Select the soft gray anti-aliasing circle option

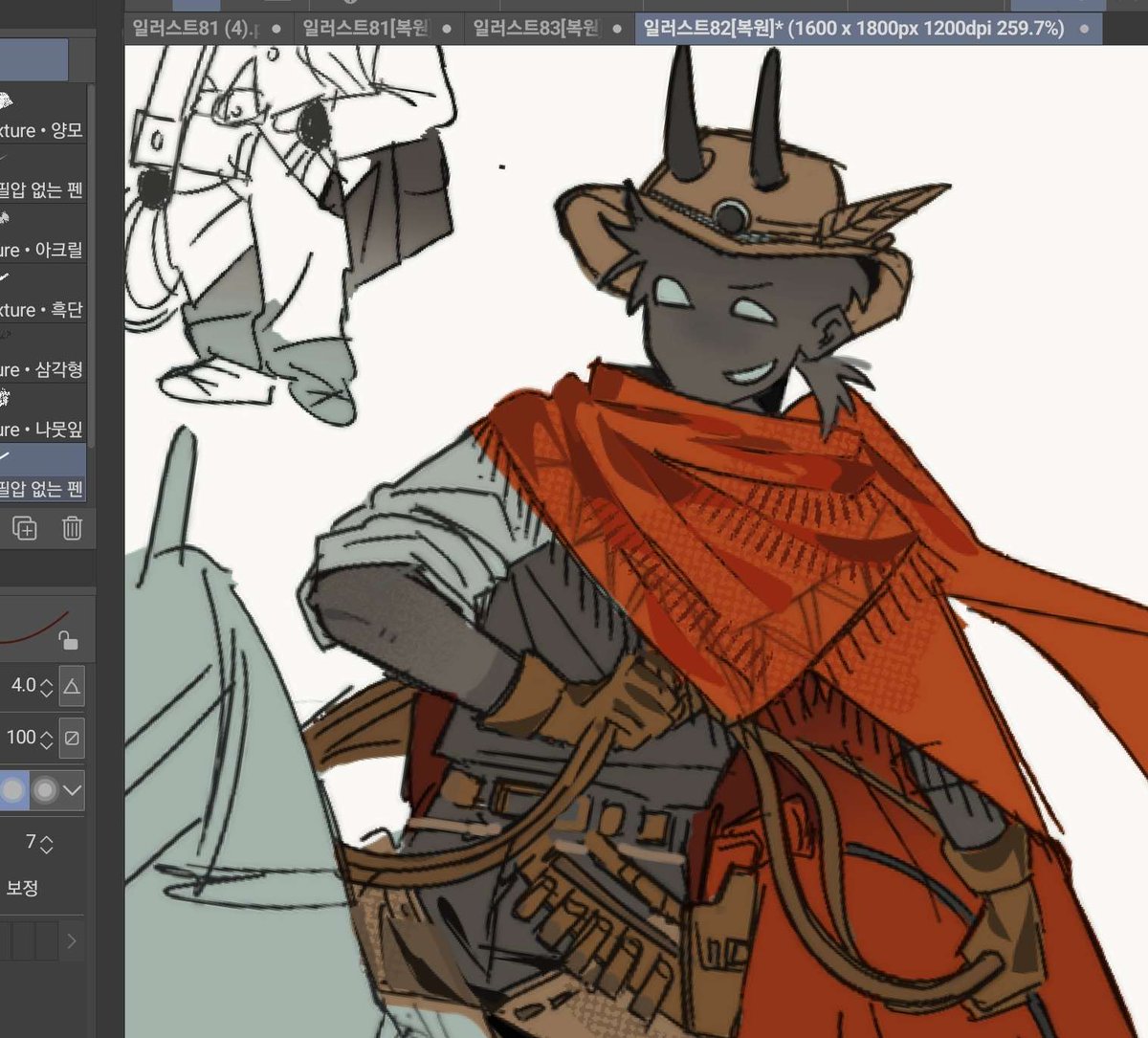pos(44,790)
